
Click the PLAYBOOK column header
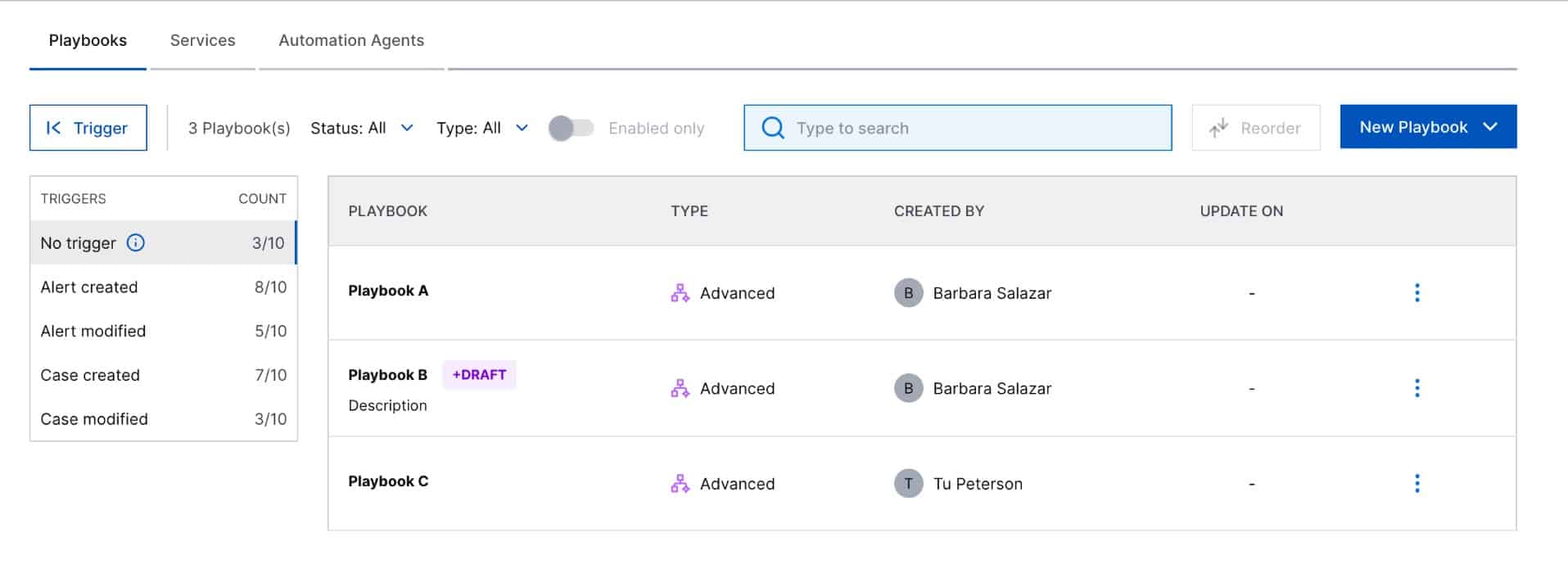(387, 211)
